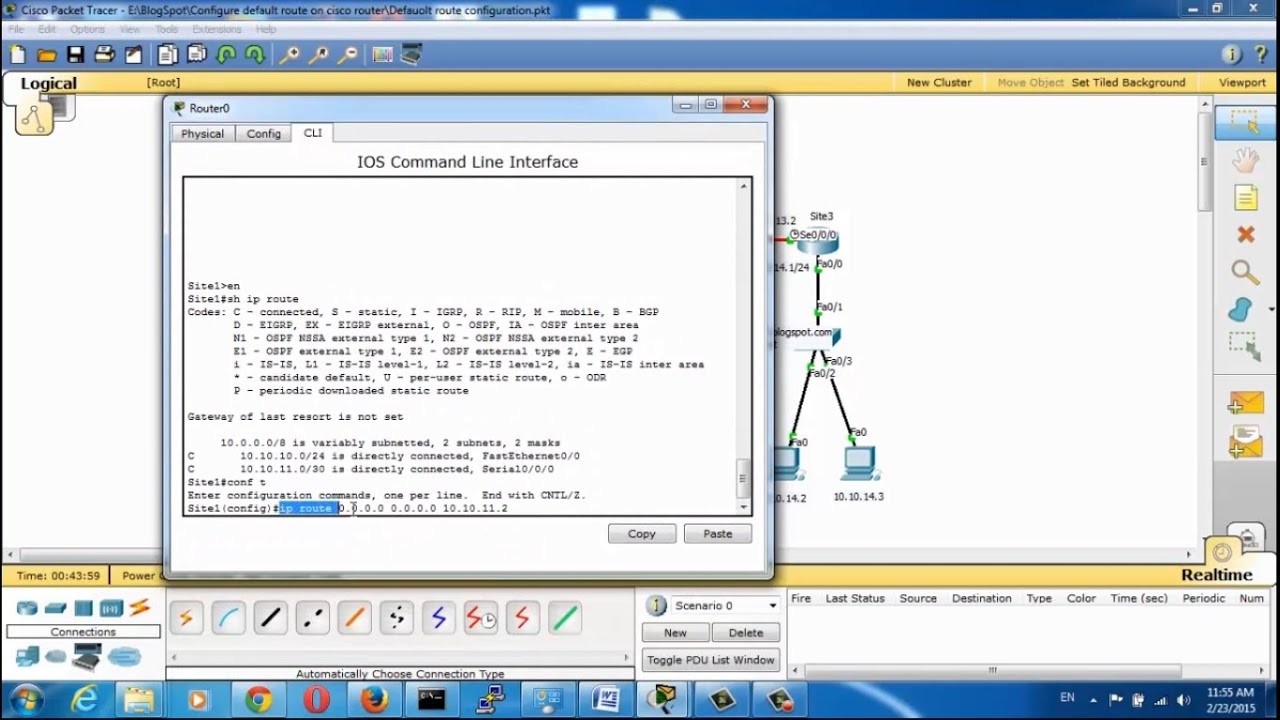This screenshot has width=1280, height=720.
Task: Pick the light blue Console cable
Action: click(x=228, y=618)
